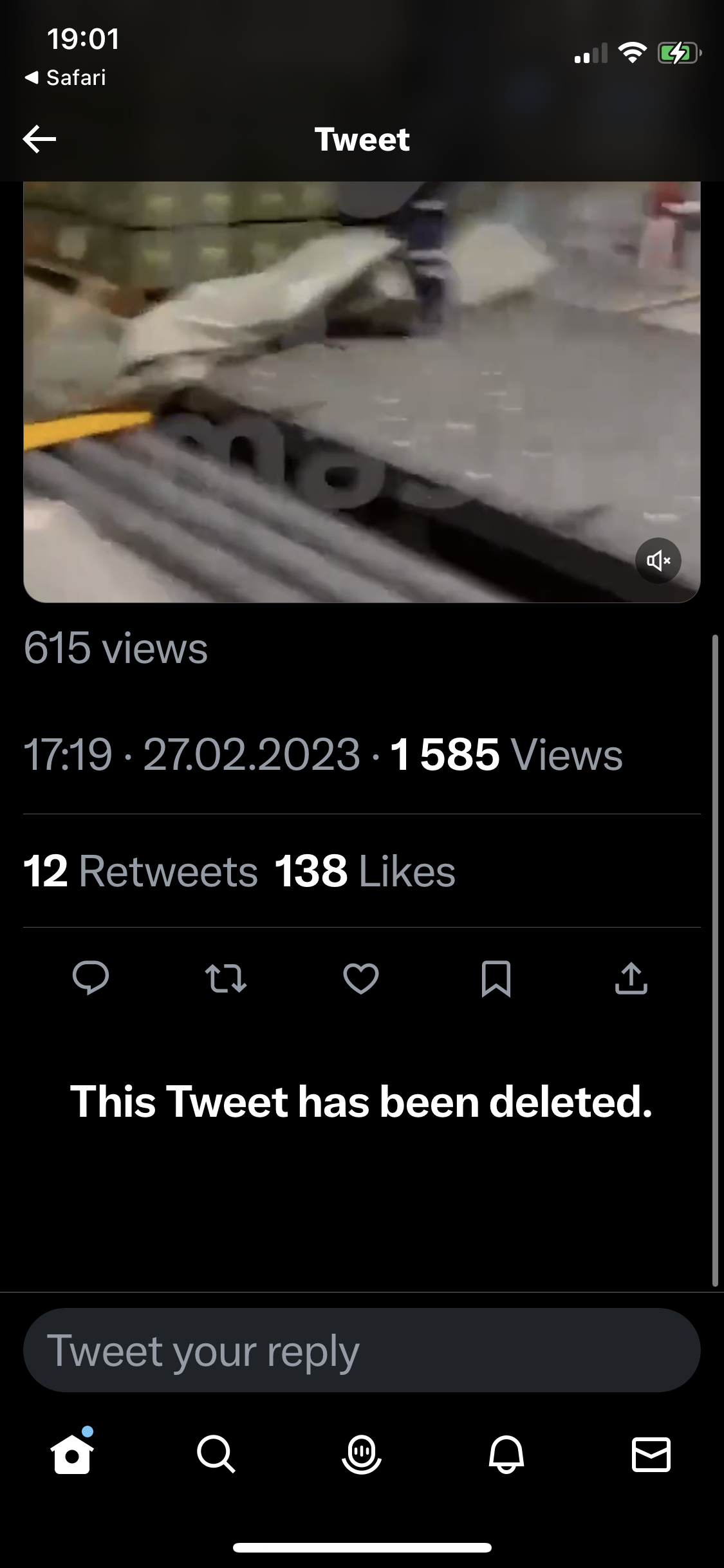This screenshot has width=724, height=1568.
Task: Open the Notifications bell tab
Action: tap(506, 1453)
